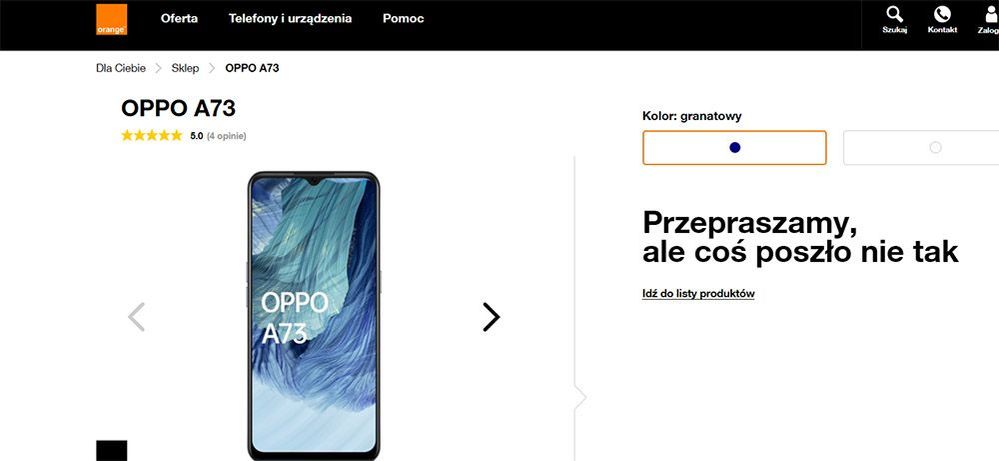Click the five-star rating stars
999x461 pixels.
[x=152, y=136]
